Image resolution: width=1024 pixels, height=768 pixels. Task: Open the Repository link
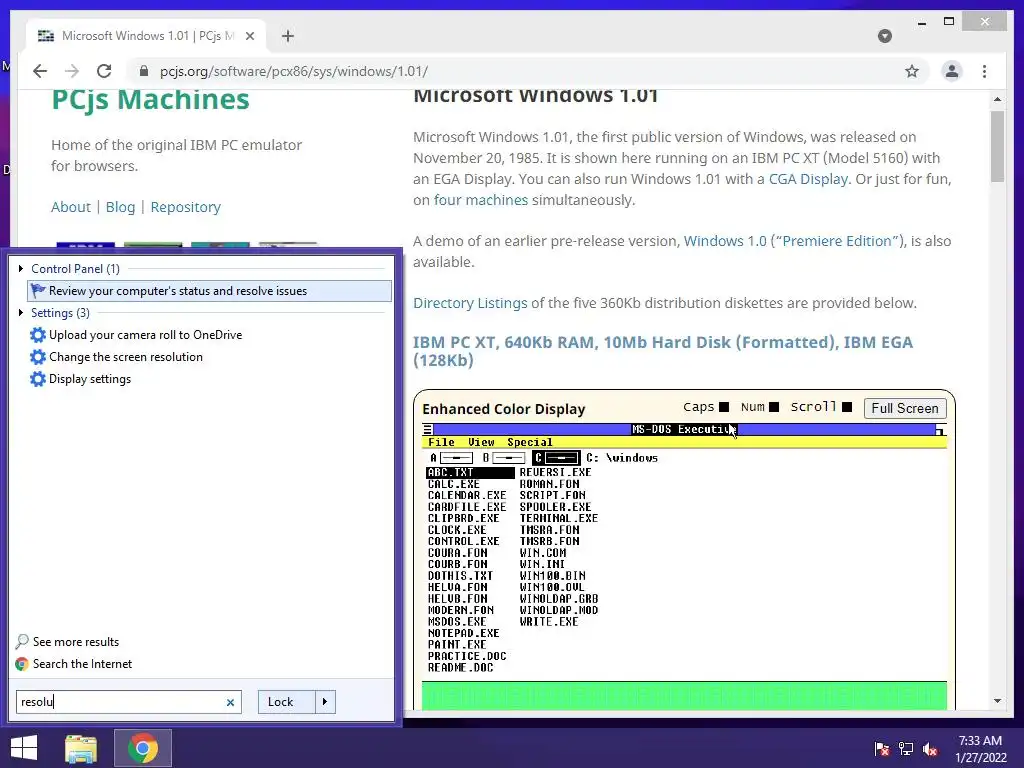185,207
